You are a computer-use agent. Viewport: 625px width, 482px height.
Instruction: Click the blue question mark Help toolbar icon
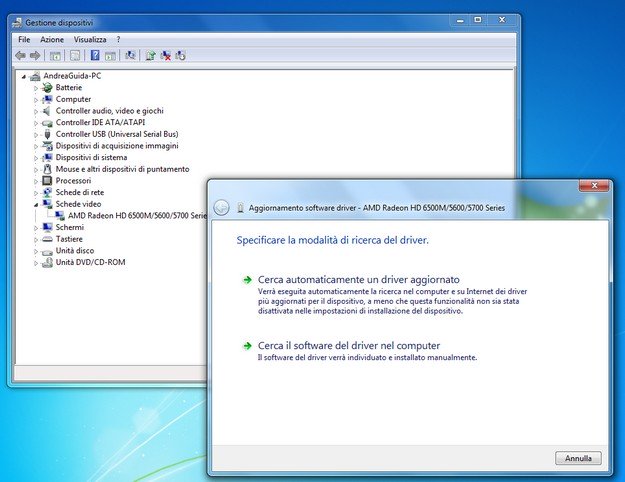(95, 55)
